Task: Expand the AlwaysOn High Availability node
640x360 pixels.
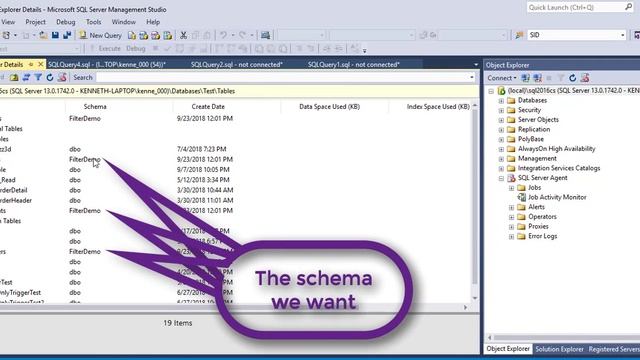Action: point(501,149)
